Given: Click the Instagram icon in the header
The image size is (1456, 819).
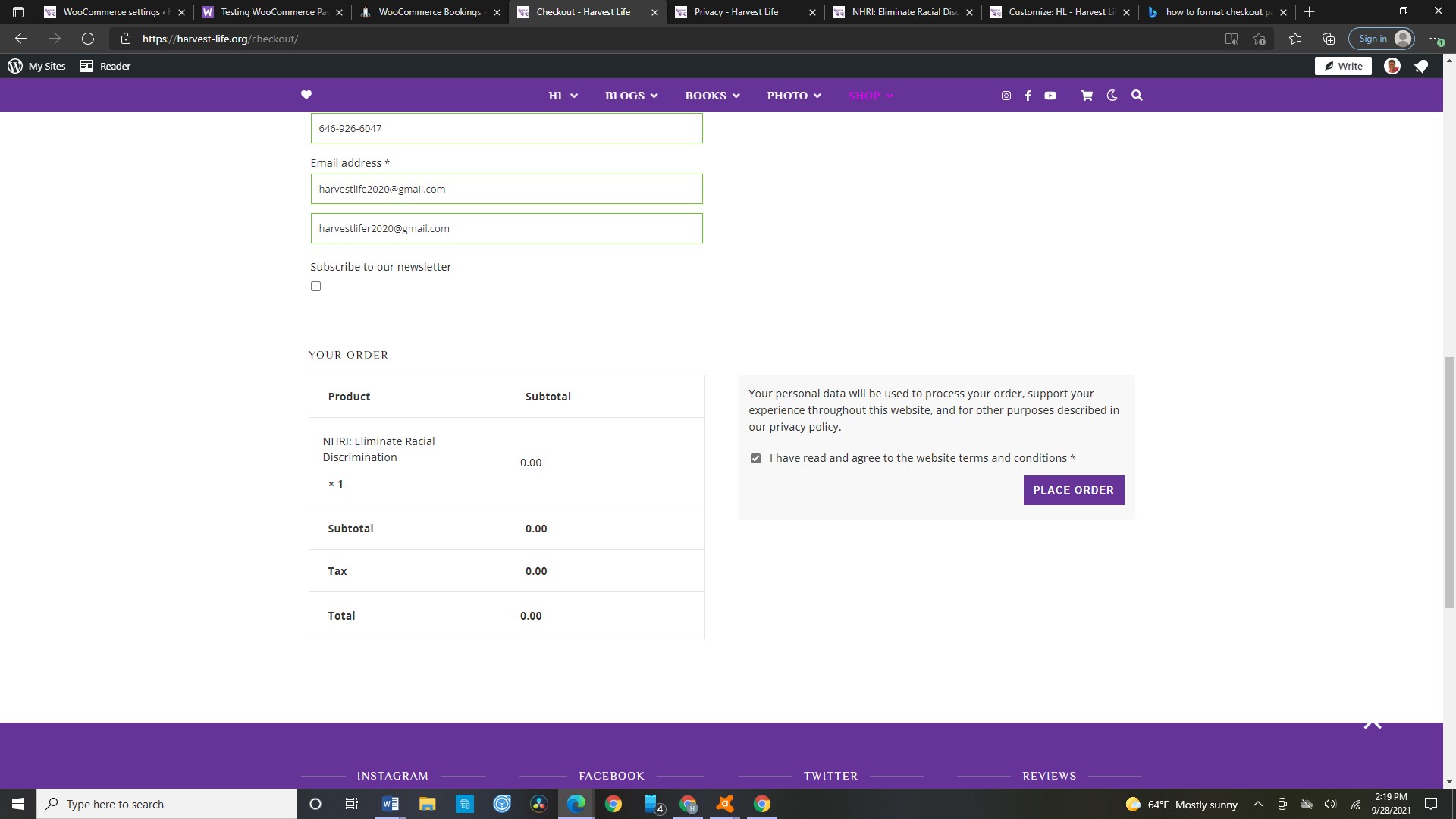Looking at the screenshot, I should tap(1006, 96).
